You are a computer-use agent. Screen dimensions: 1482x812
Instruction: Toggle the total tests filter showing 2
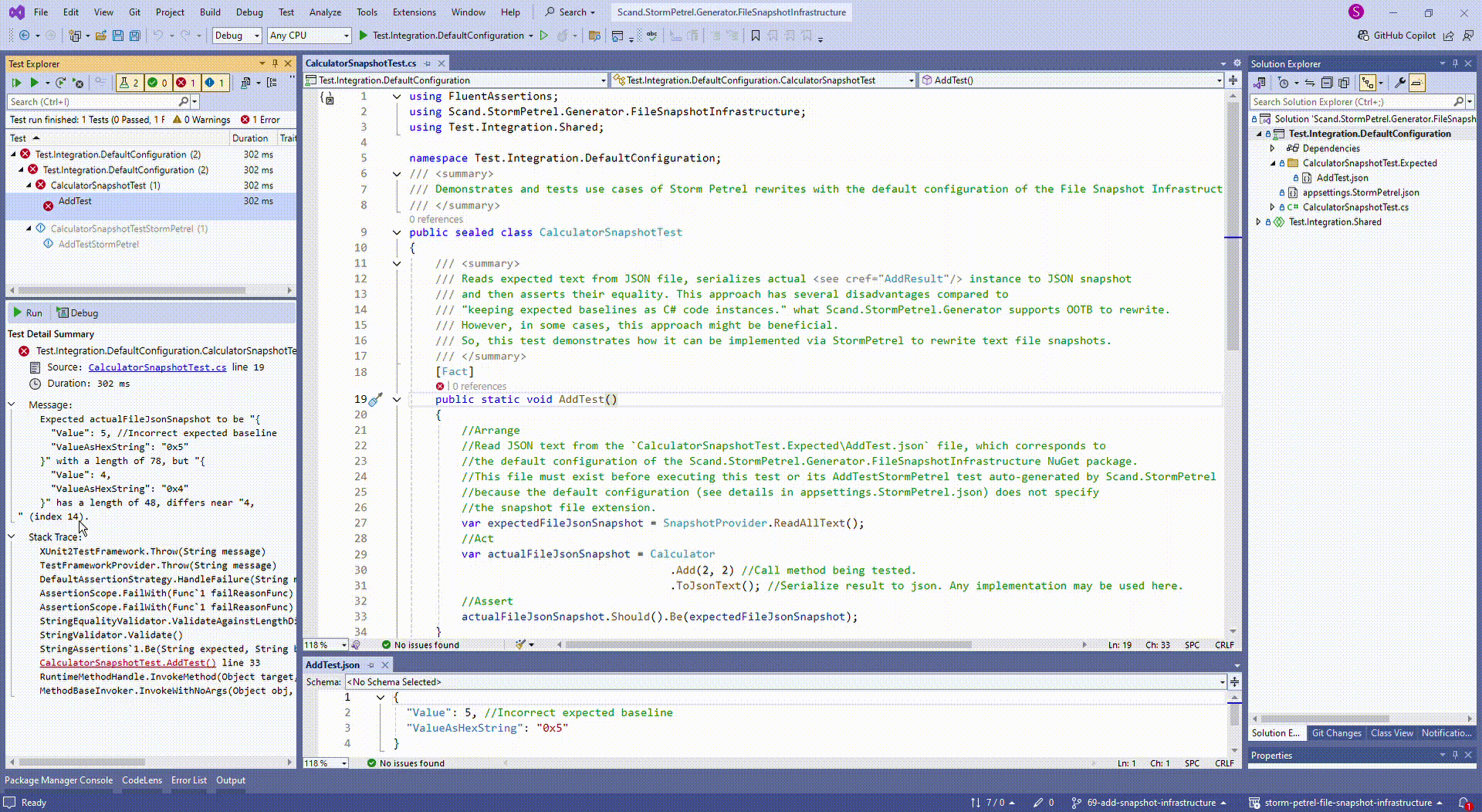(x=129, y=83)
